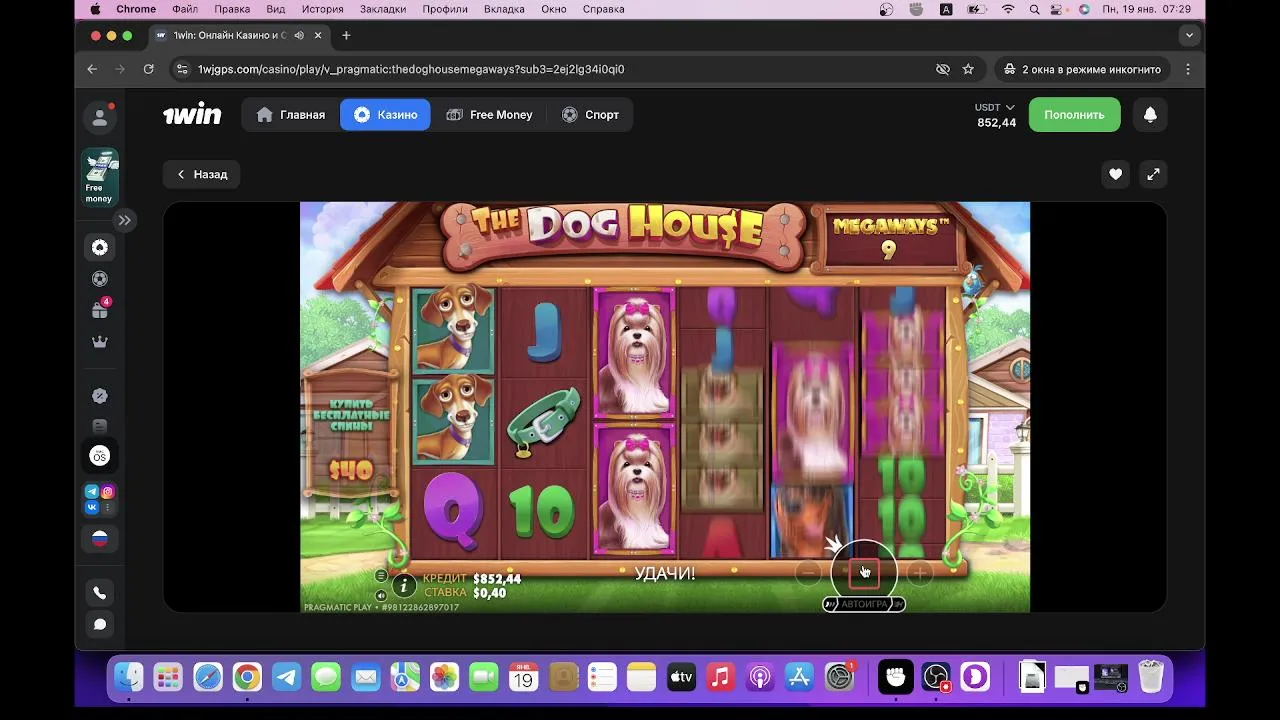Open the Free Money tab
This screenshot has width=1280, height=720.
pos(489,115)
